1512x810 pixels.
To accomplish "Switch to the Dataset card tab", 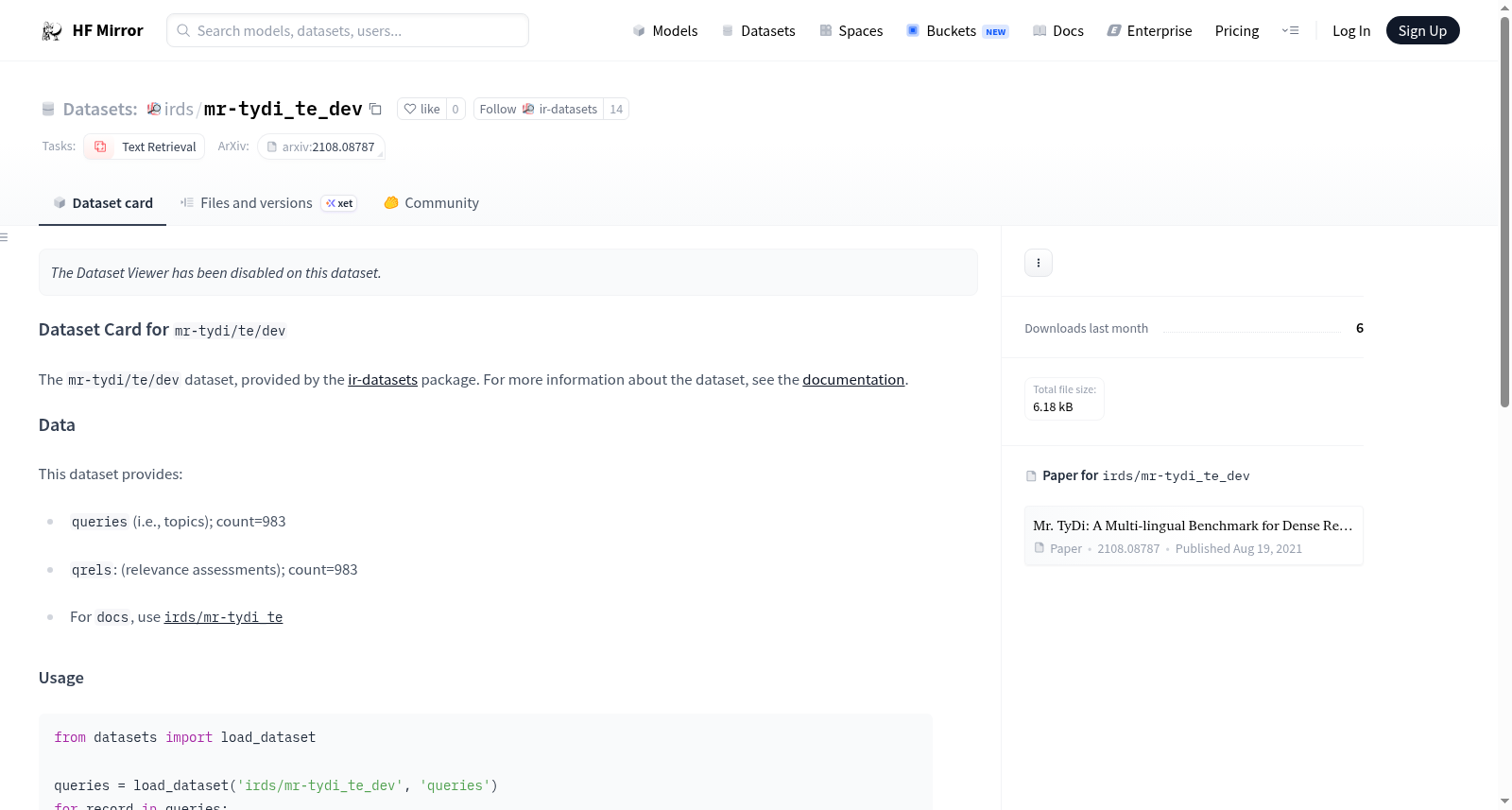I will 102,203.
